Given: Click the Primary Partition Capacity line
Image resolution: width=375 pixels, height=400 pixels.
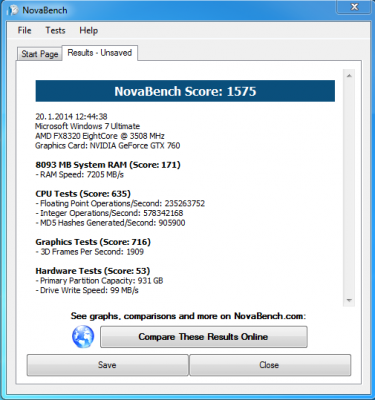Looking at the screenshot, I should pyautogui.click(x=99, y=281).
